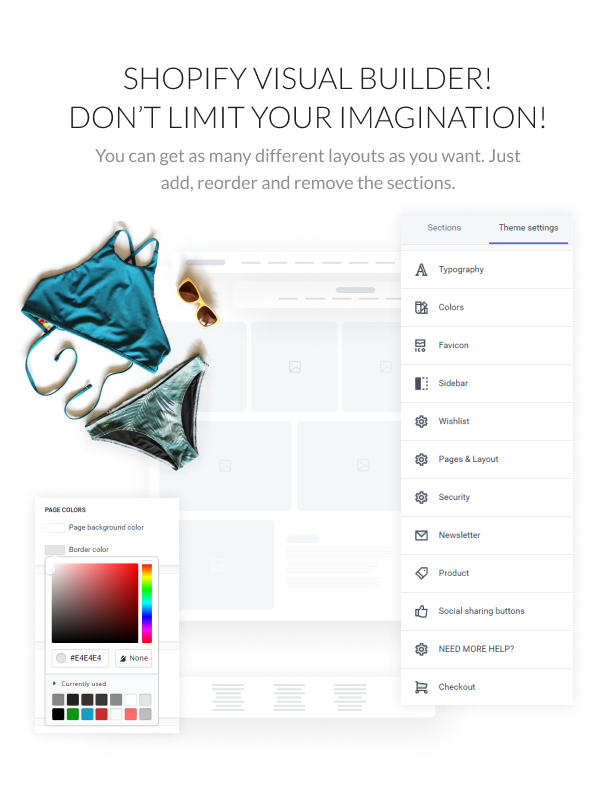Pick the green currently used swatch
This screenshot has height=788, width=616.
coord(73,714)
